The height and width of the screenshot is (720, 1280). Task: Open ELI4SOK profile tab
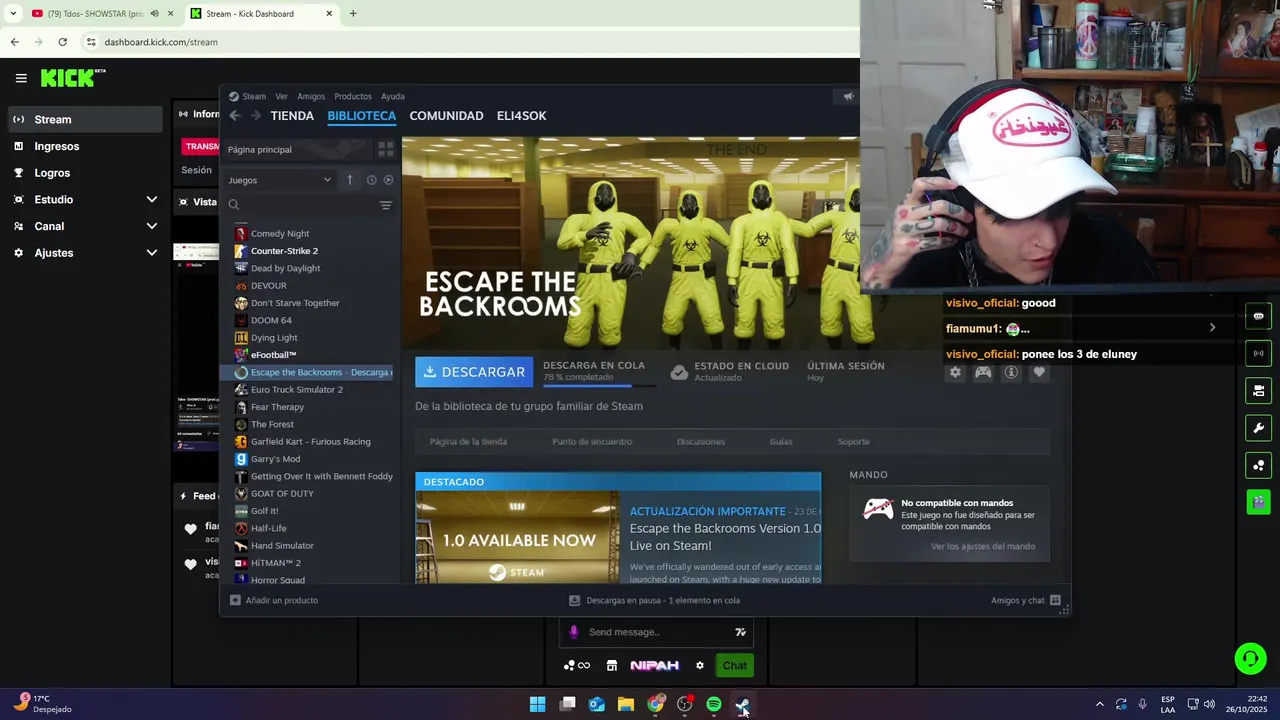[521, 116]
